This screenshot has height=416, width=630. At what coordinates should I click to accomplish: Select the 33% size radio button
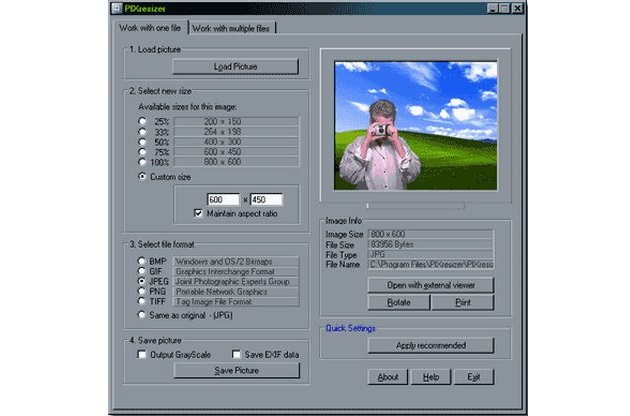tap(142, 131)
